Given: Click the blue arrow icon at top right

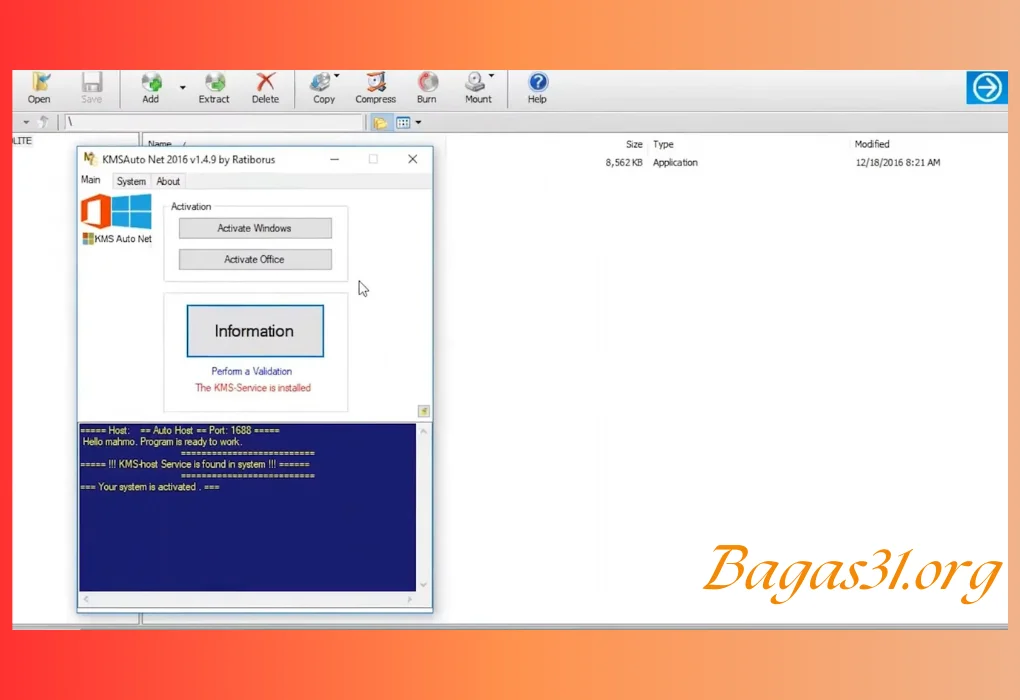Looking at the screenshot, I should point(986,87).
